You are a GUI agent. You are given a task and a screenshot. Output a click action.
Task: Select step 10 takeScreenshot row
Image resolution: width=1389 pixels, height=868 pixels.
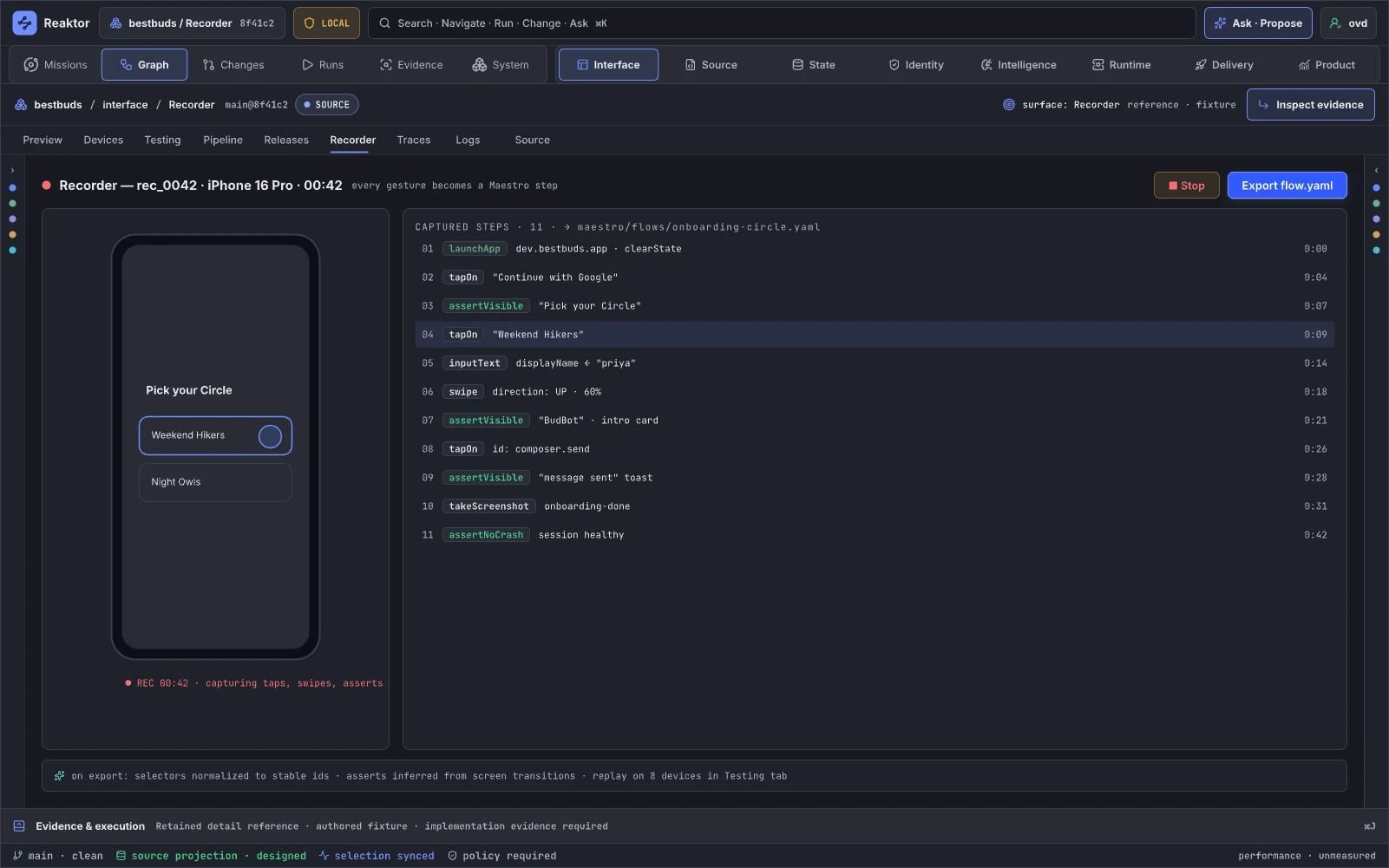point(875,506)
